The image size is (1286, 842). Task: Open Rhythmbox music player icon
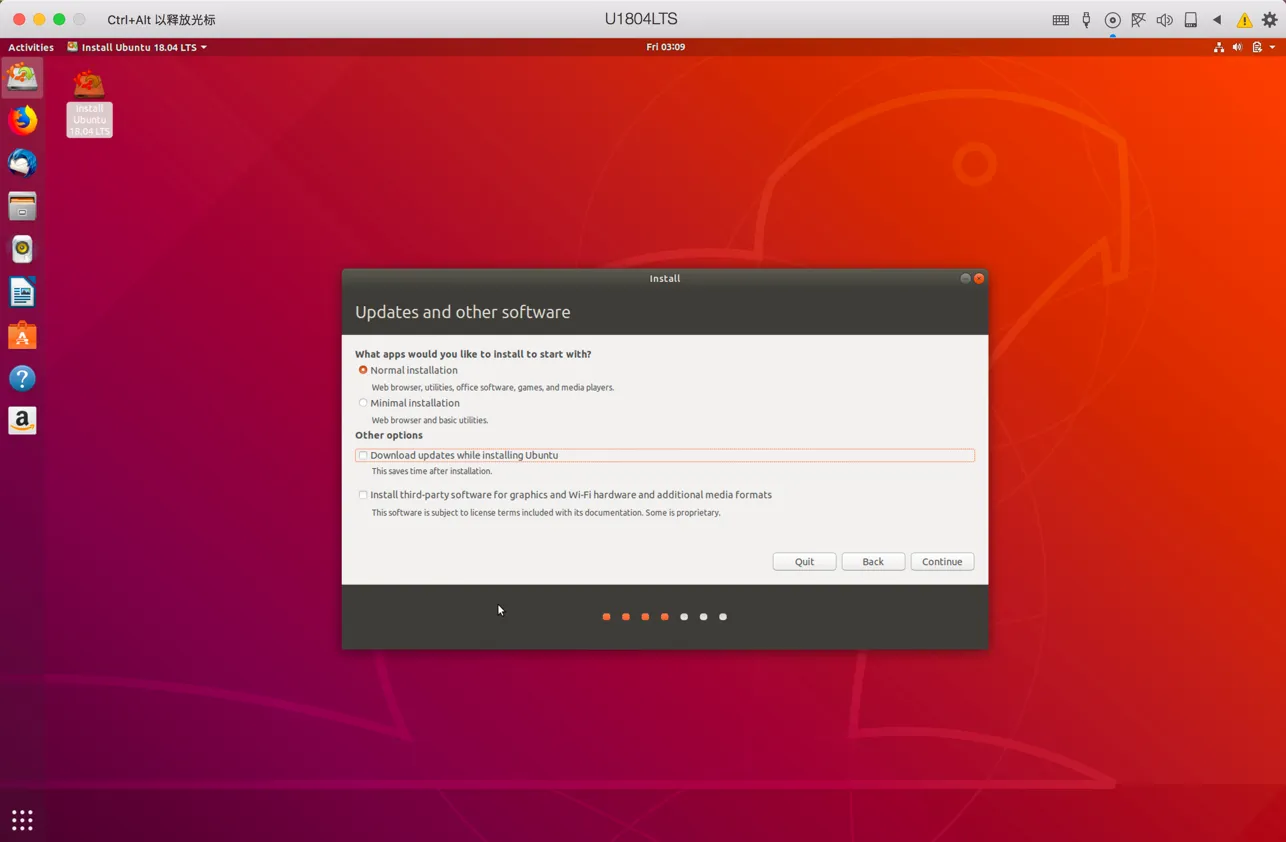(x=22, y=249)
